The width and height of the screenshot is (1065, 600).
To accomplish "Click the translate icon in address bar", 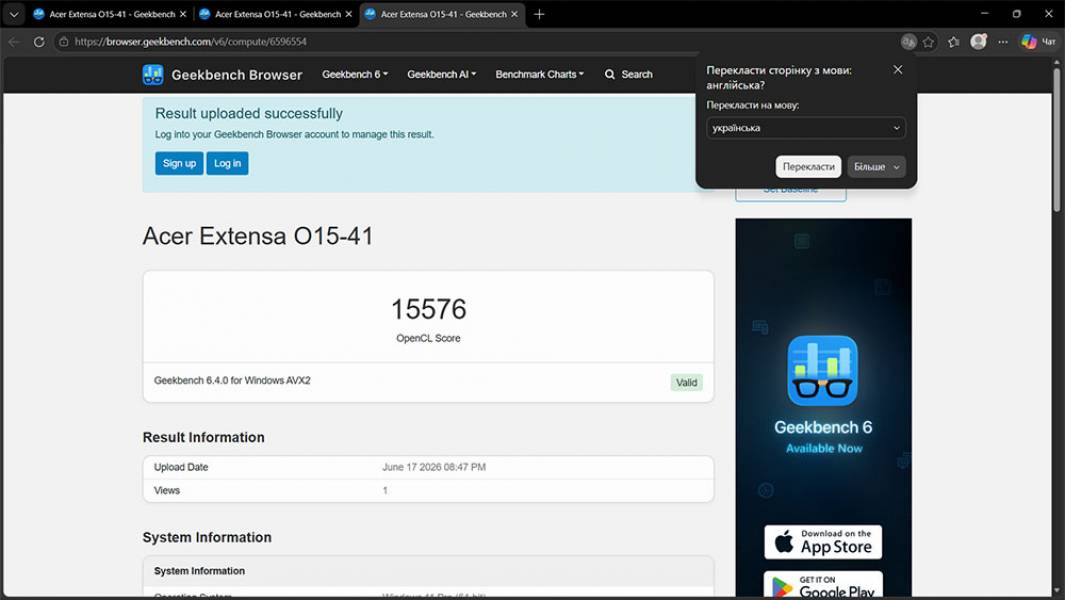I will [x=908, y=42].
